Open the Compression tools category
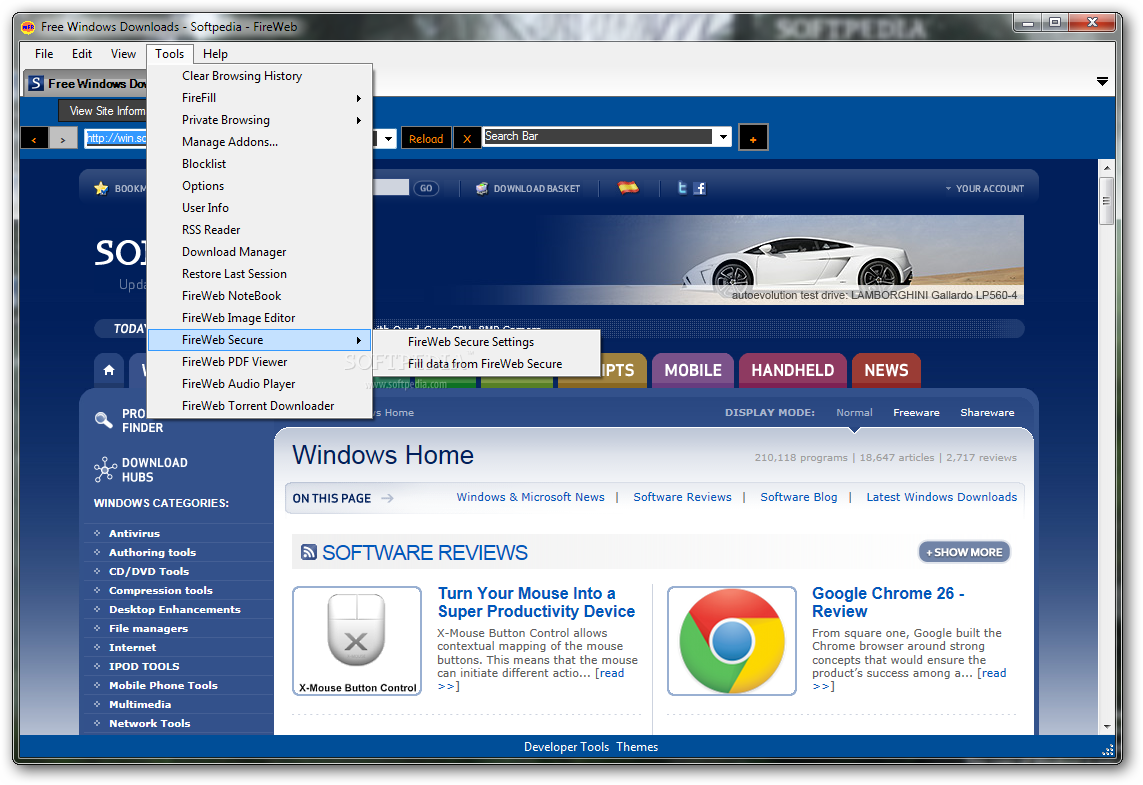Screen dimensions: 1143x785 160,590
